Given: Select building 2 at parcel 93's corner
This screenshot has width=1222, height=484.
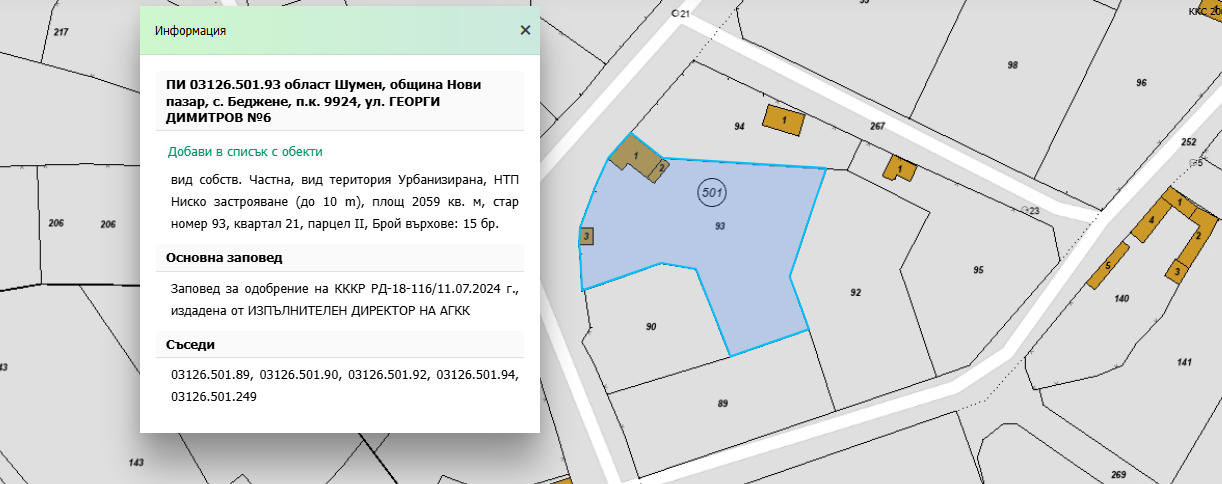Looking at the screenshot, I should coord(660,170).
